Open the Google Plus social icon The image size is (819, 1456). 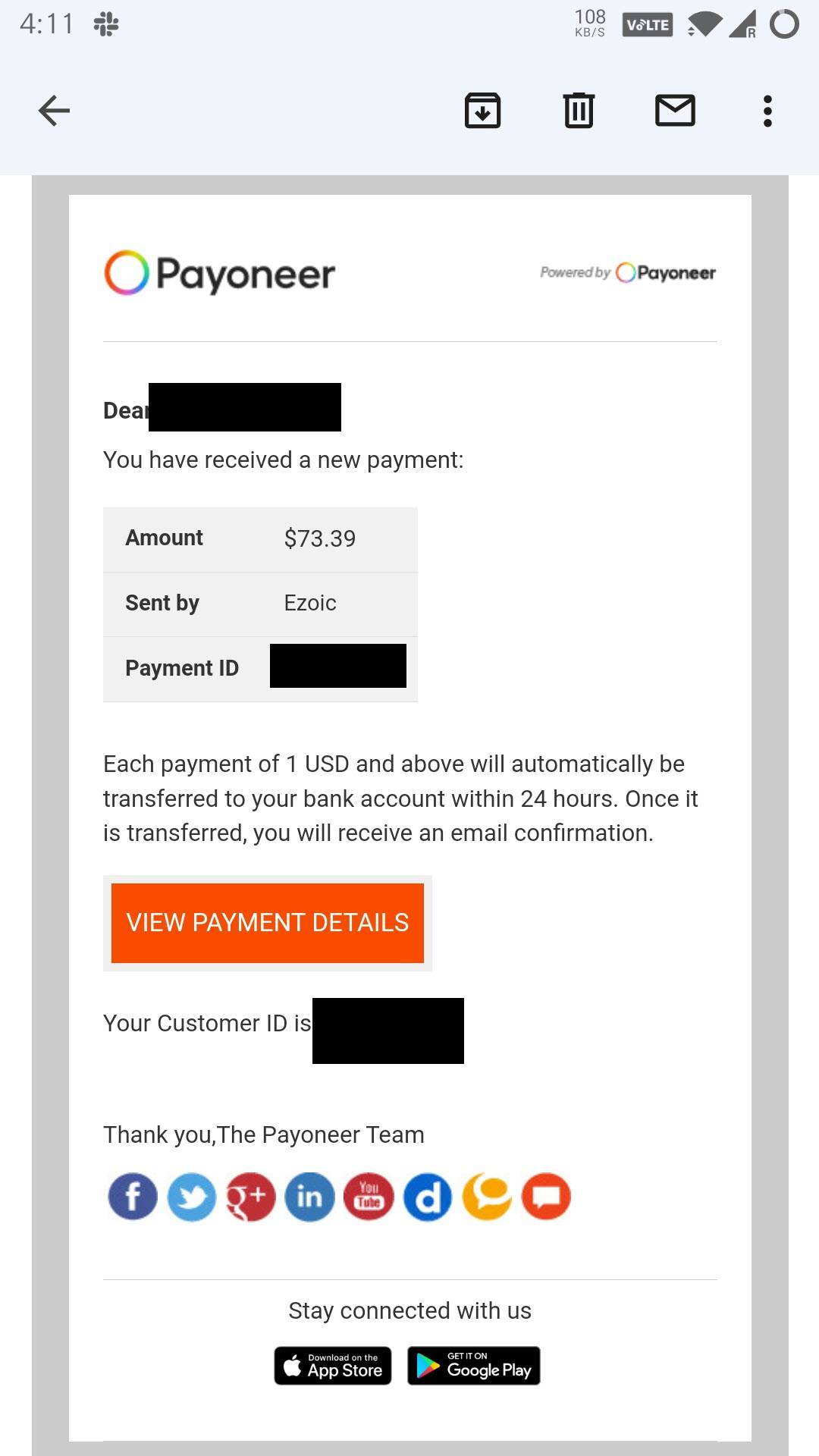pyautogui.click(x=250, y=1197)
